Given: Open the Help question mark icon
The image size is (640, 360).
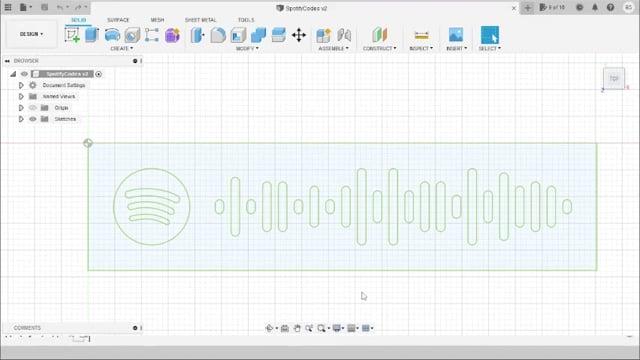Looking at the screenshot, I should [610, 7].
